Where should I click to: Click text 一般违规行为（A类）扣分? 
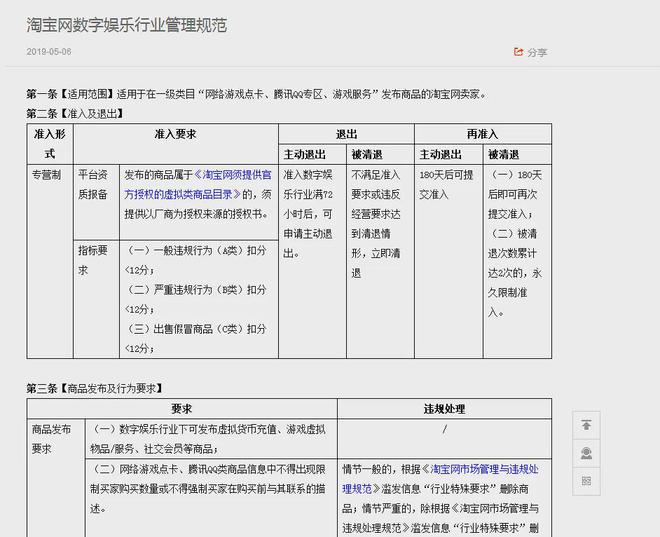210,250
